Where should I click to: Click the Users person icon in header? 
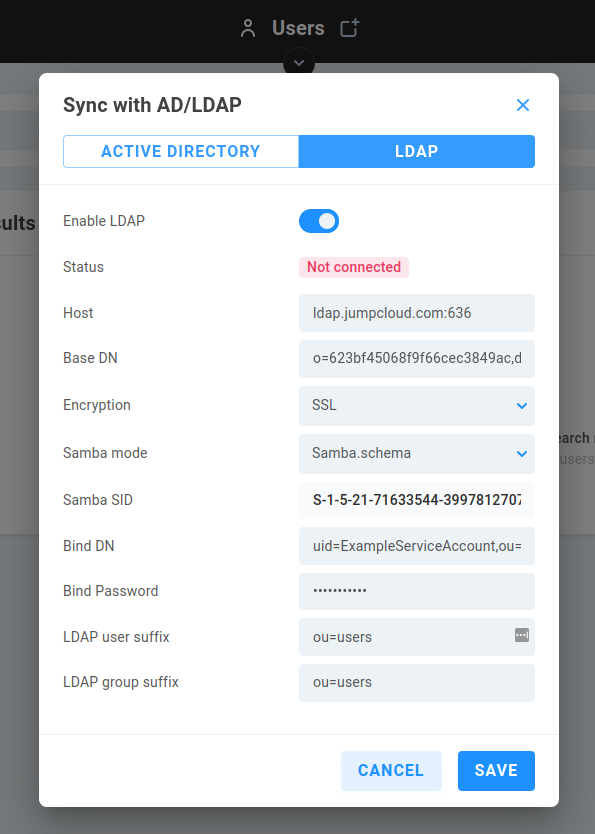[x=248, y=28]
